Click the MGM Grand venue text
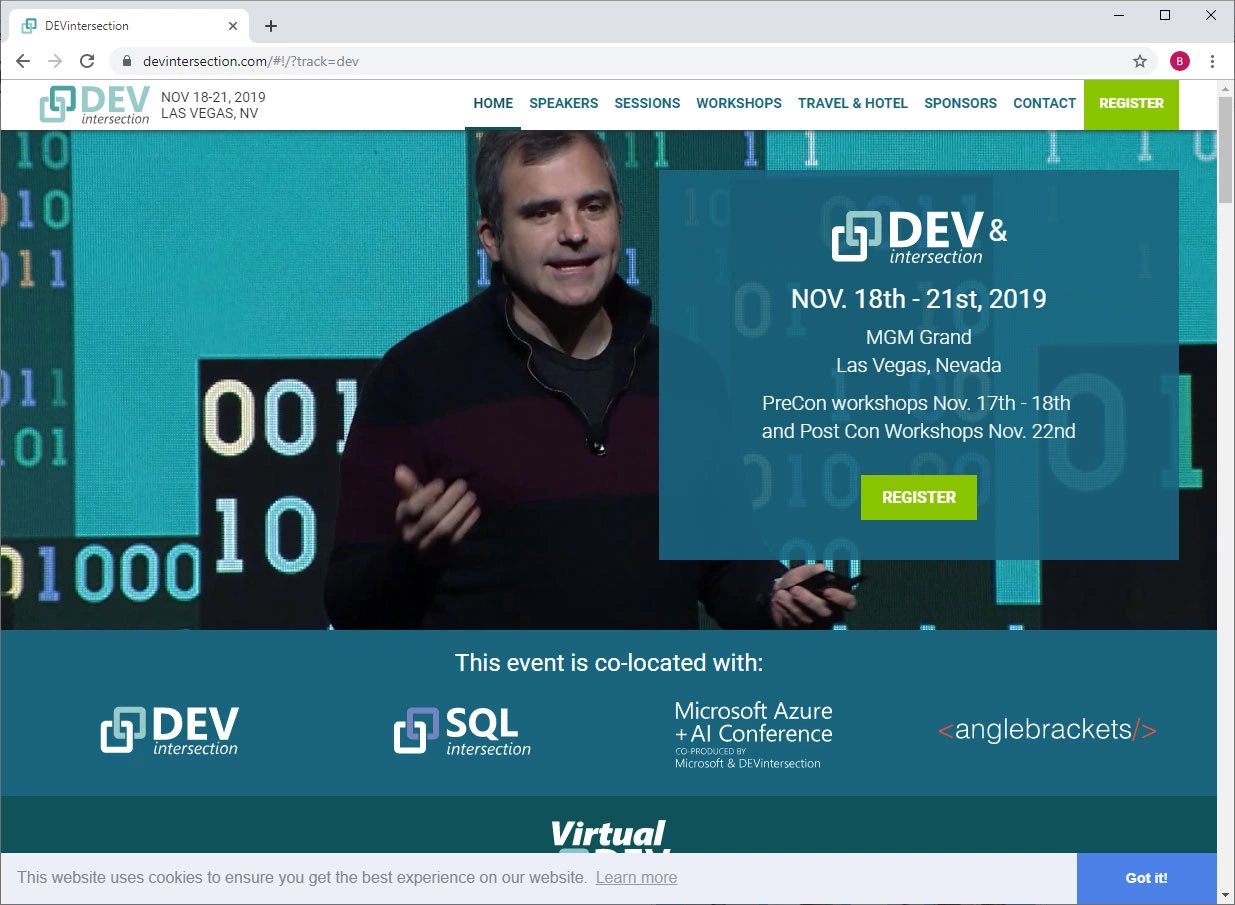 (919, 337)
